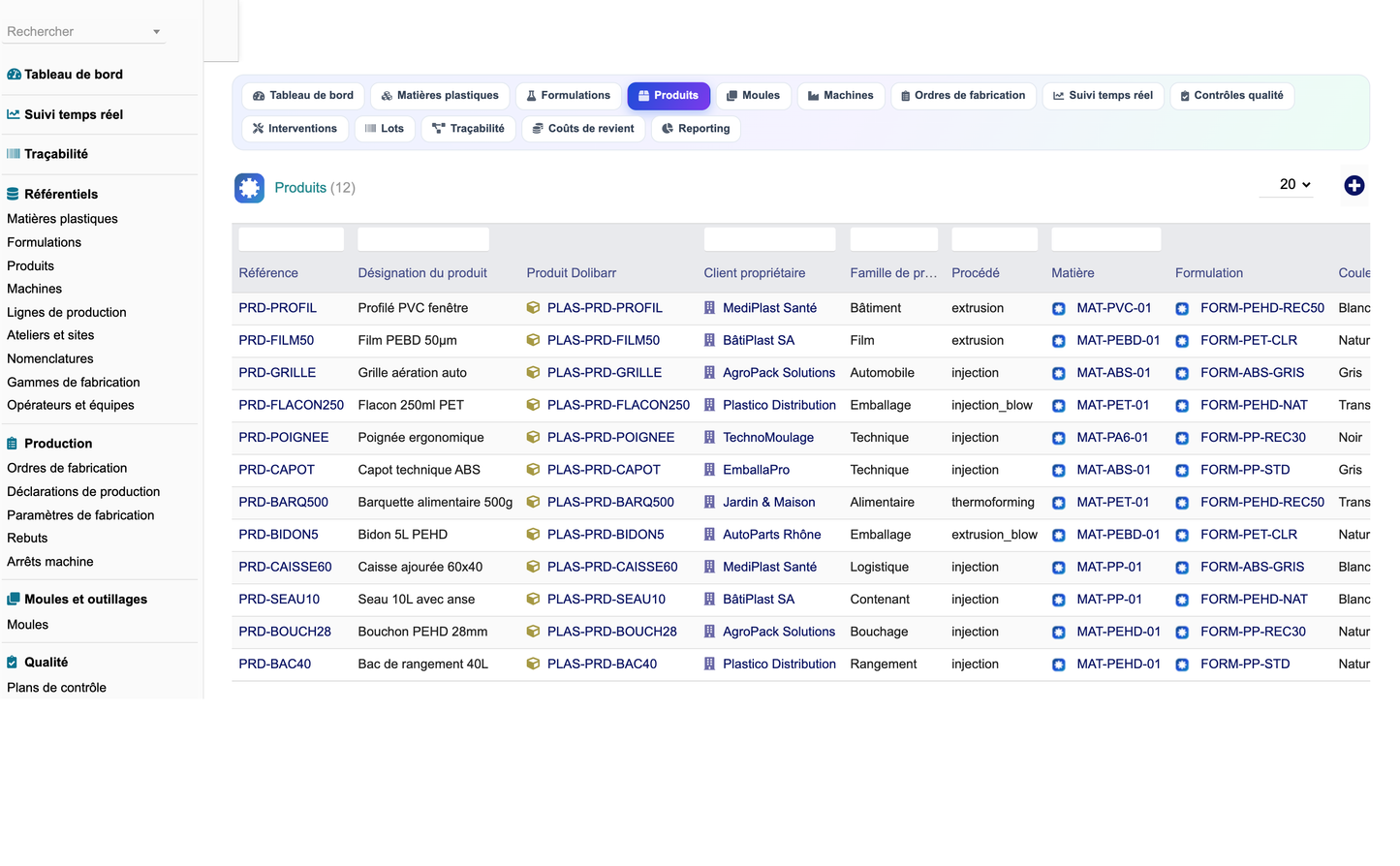Image resolution: width=1400 pixels, height=866 pixels.
Task: Open the Coûts de revient tab
Action: (583, 129)
